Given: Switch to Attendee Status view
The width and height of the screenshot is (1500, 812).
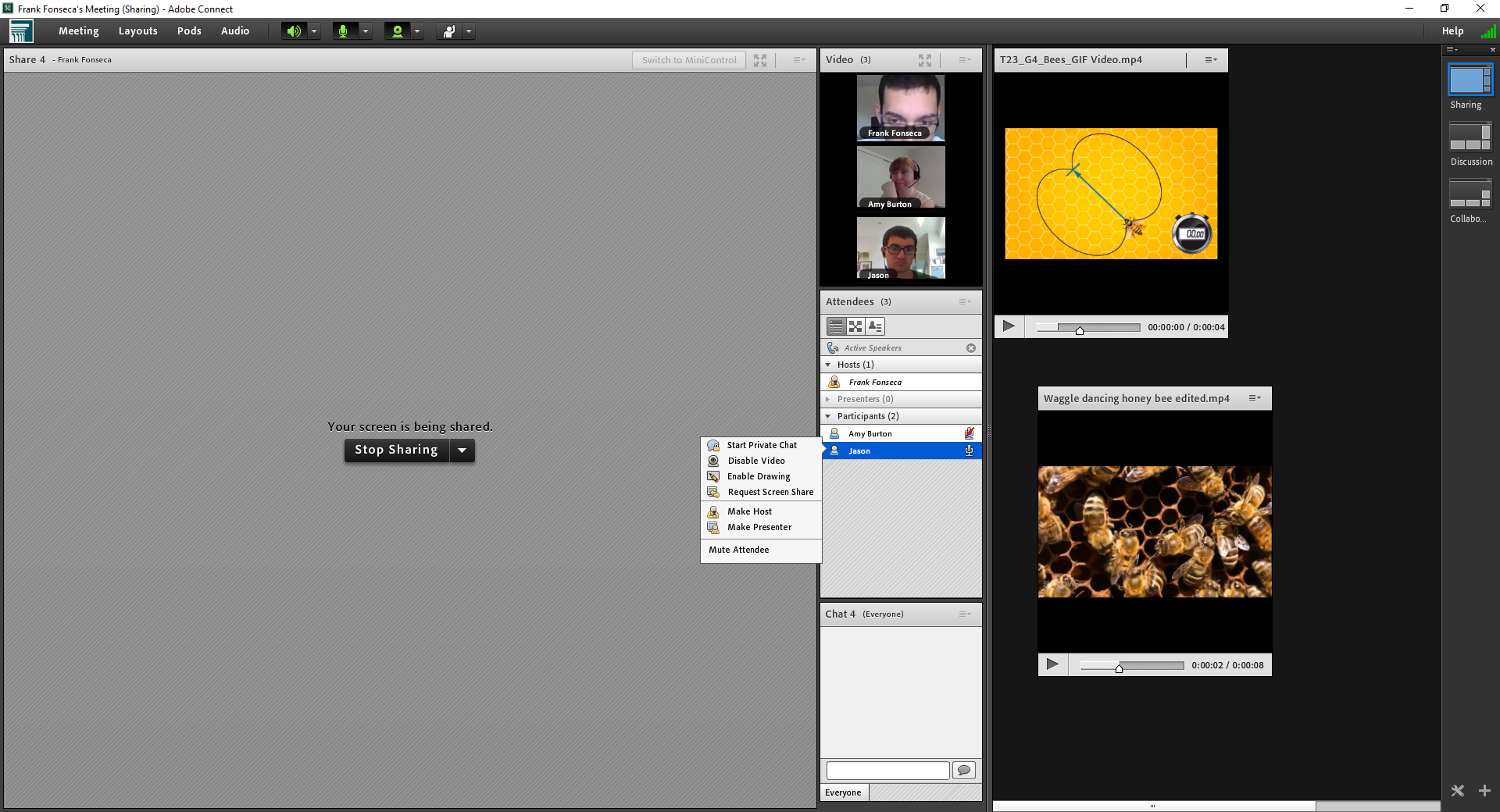Looking at the screenshot, I should coord(875,326).
